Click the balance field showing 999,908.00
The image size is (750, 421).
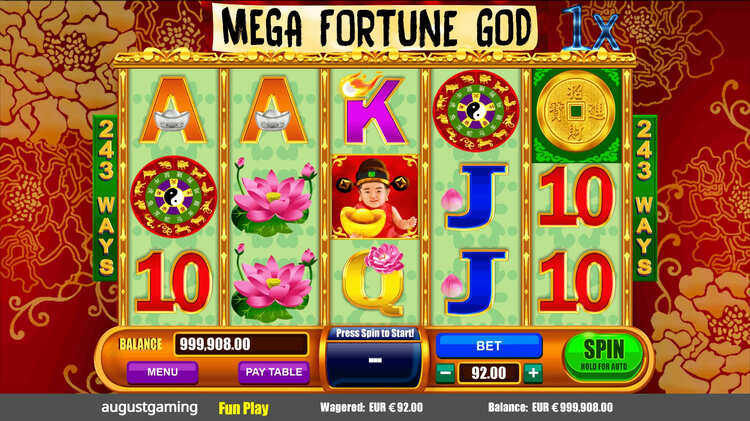tap(241, 344)
